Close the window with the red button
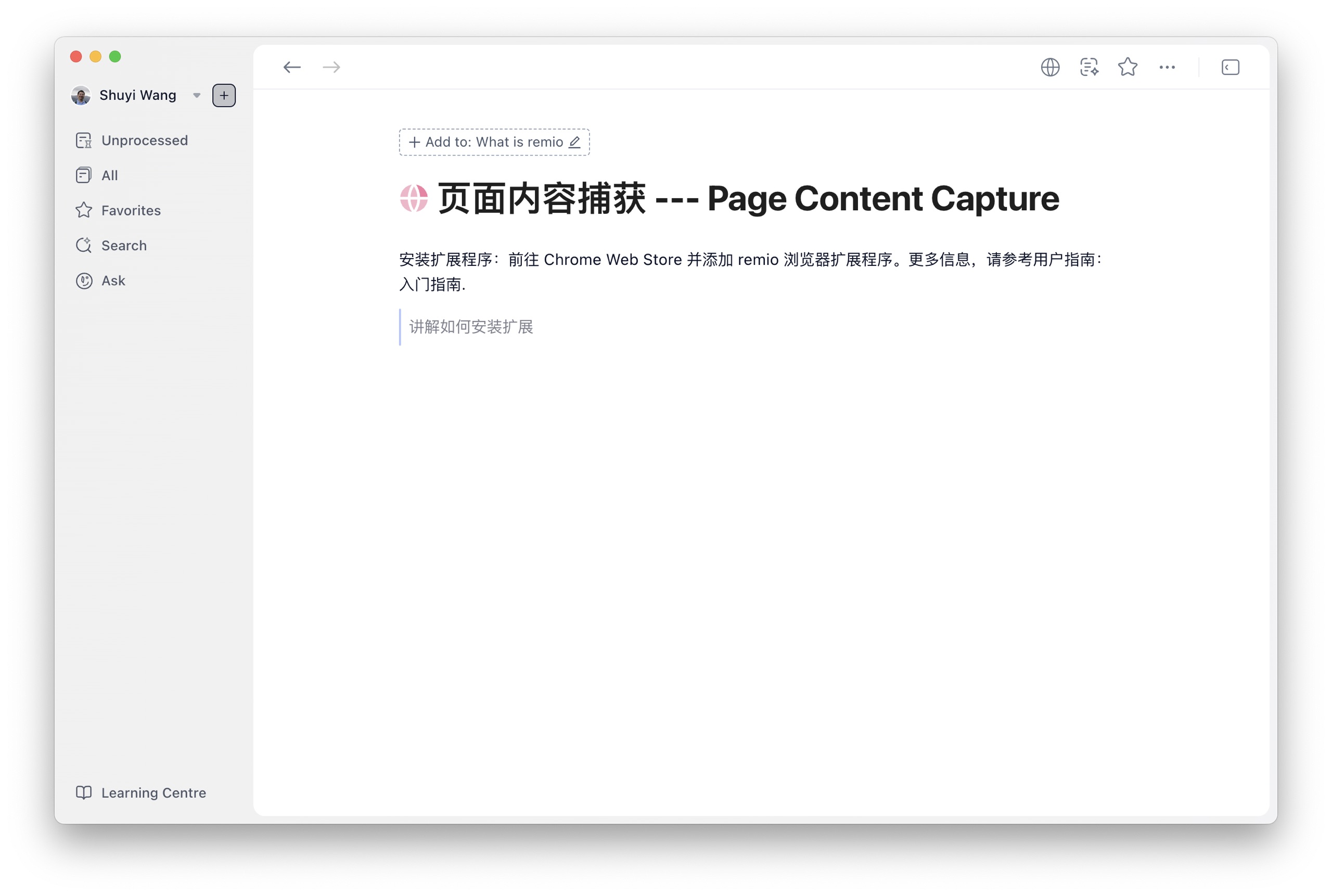 click(x=76, y=57)
